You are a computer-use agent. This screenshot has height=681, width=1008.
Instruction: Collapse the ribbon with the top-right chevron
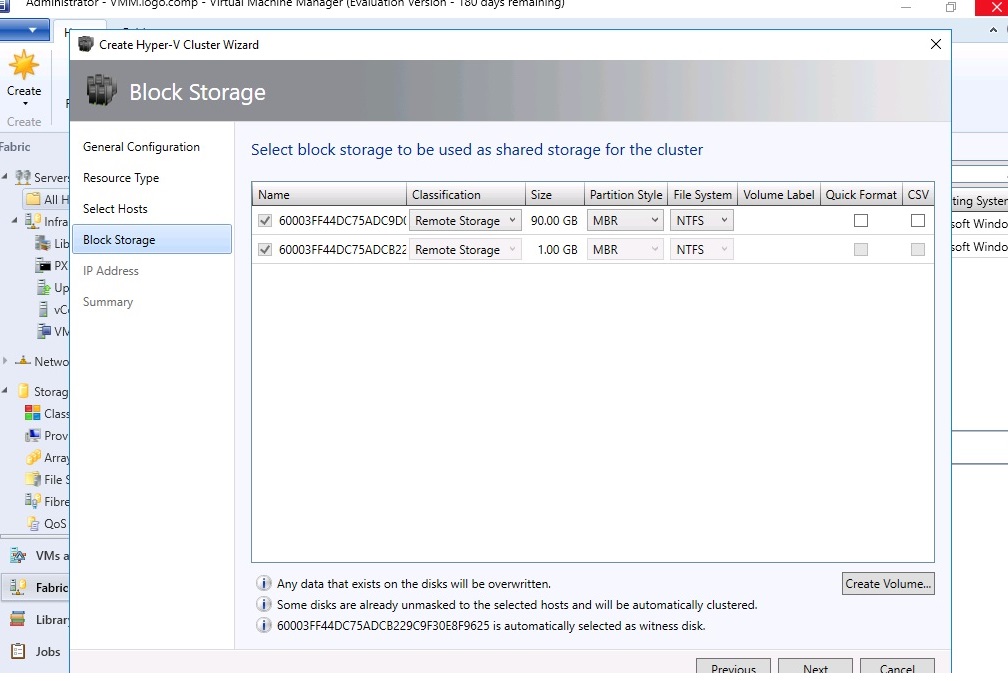coord(993,30)
